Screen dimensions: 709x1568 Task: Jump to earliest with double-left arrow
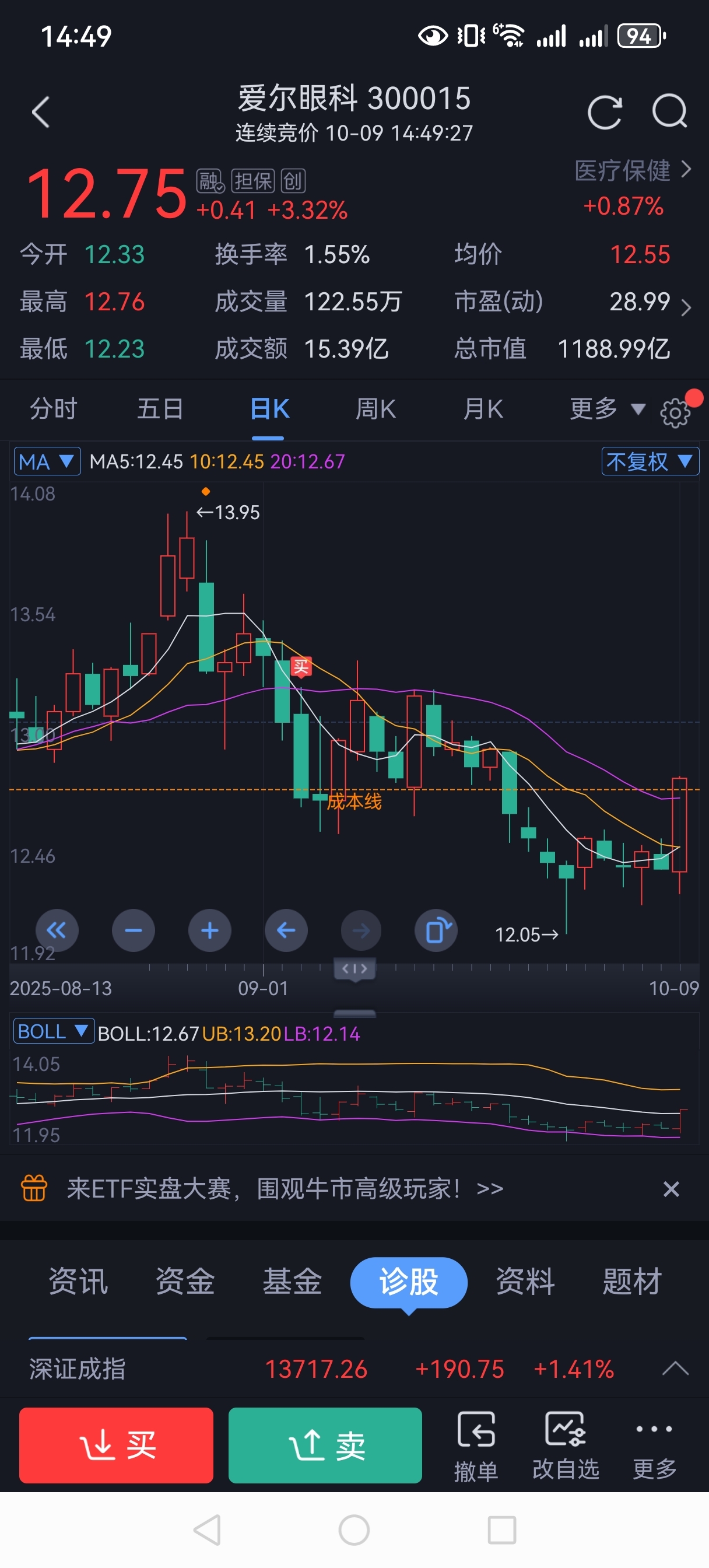[57, 930]
